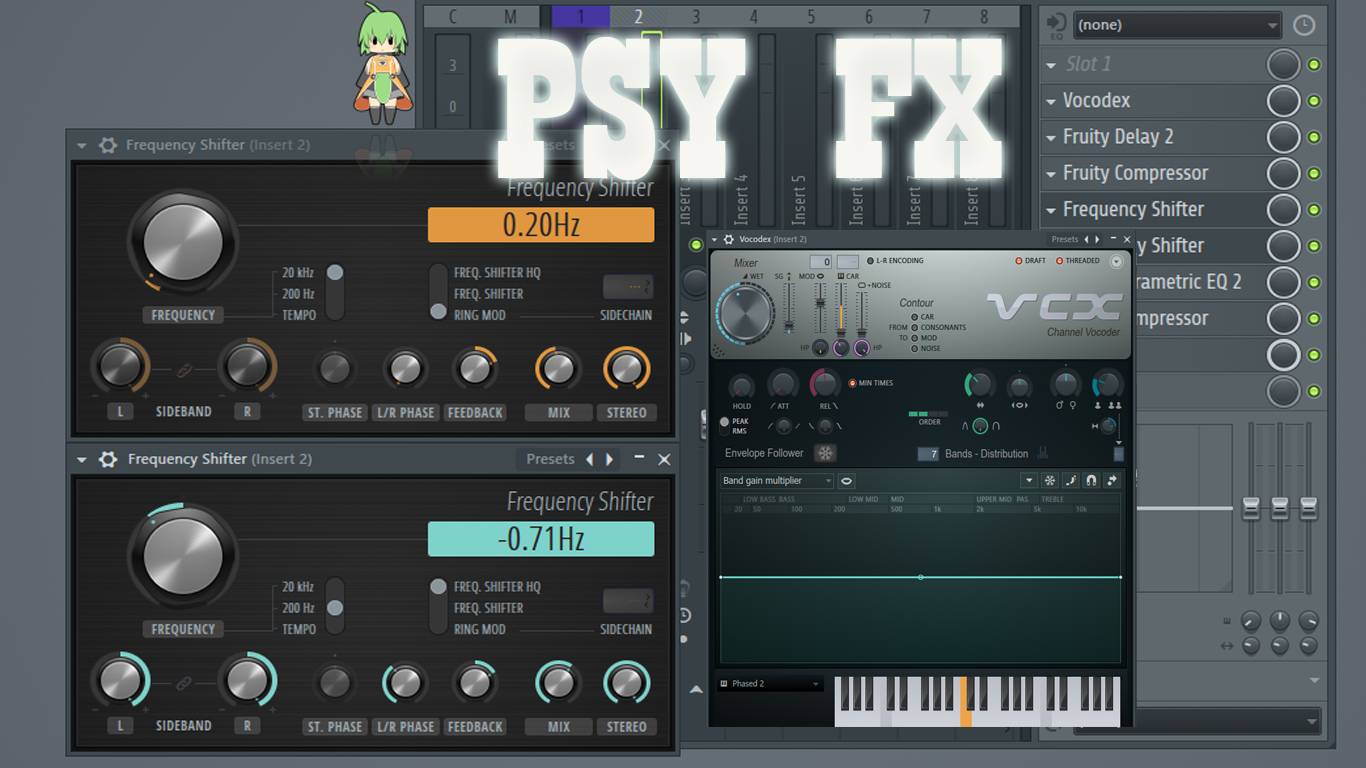
Task: Click 0.20Hz frequency display
Action: [541, 225]
